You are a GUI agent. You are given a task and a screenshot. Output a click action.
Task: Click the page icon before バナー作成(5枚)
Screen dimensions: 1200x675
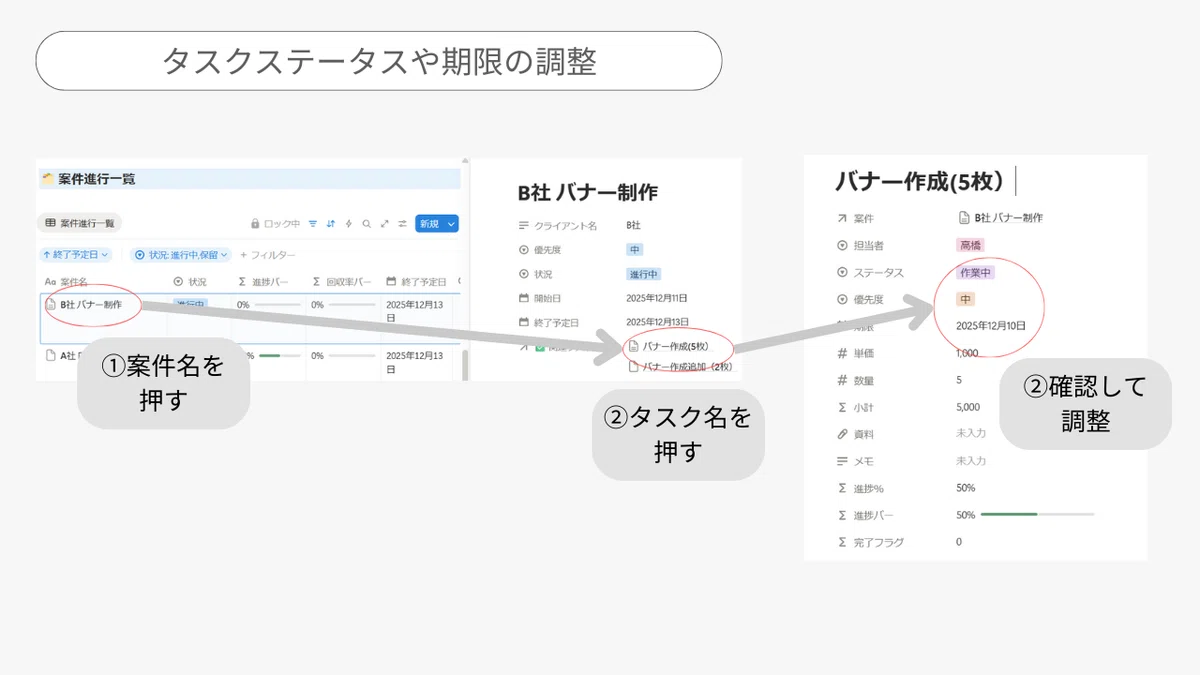pos(633,346)
